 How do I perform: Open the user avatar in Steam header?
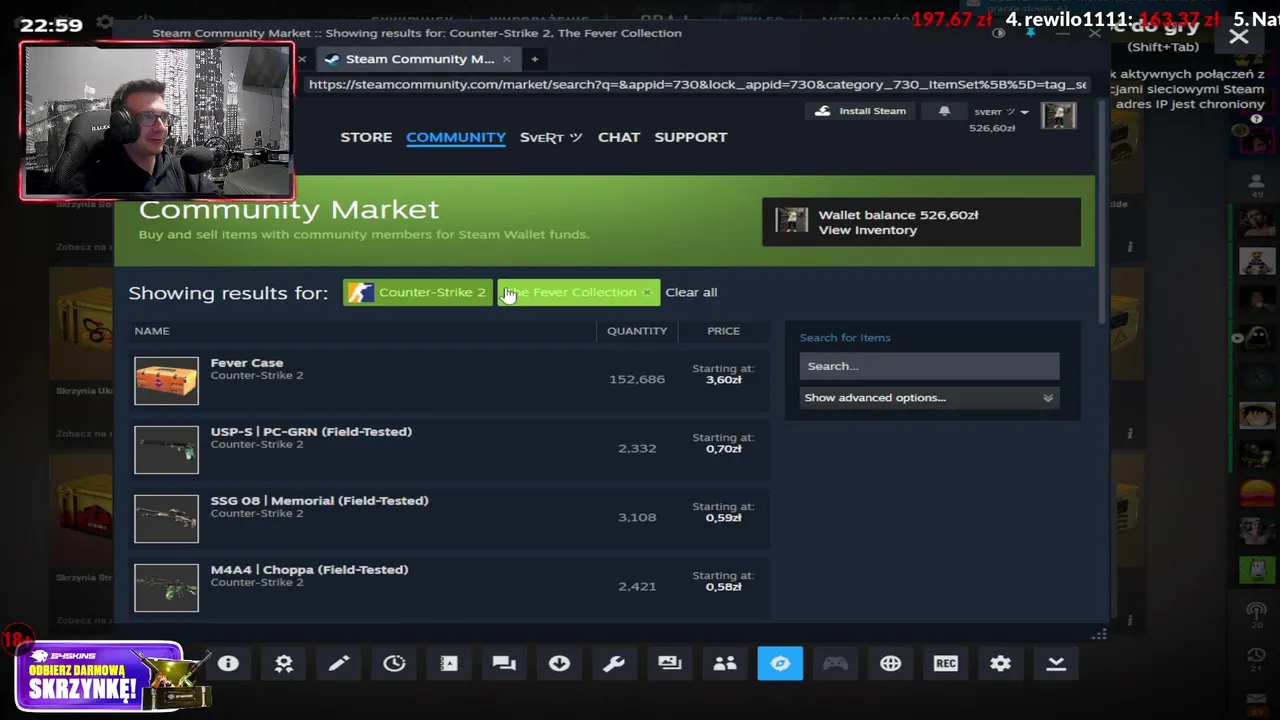click(x=1058, y=115)
